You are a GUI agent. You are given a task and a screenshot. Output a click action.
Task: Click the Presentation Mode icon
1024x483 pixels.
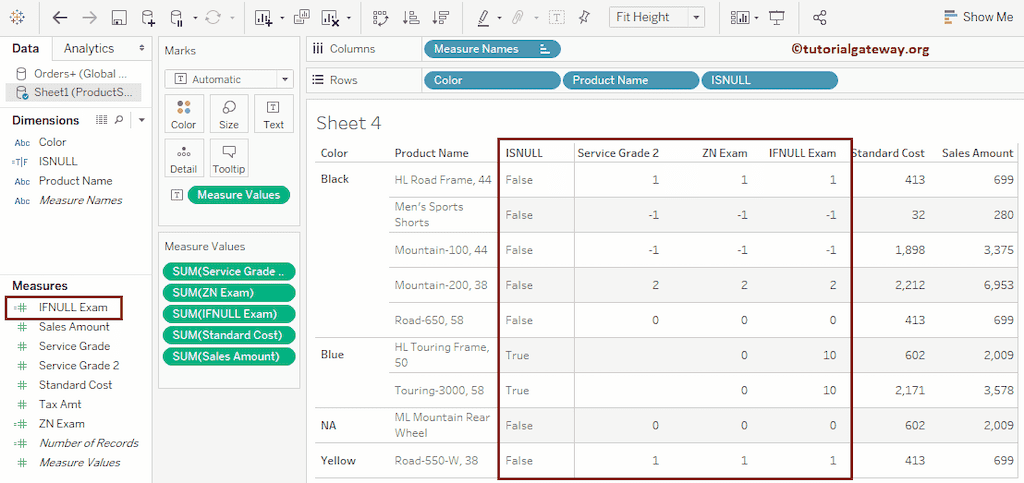point(776,18)
